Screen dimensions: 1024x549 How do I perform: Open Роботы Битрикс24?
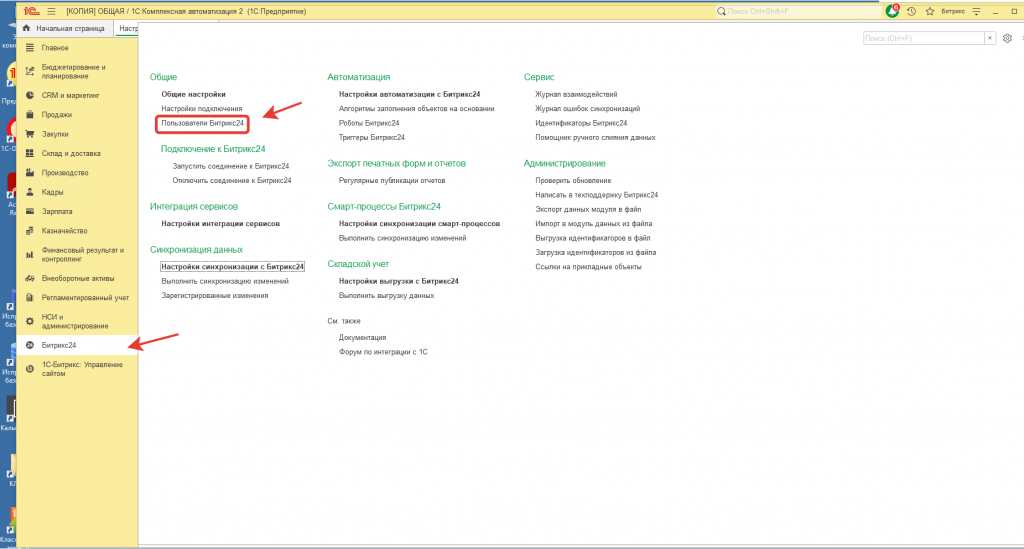tap(369, 123)
